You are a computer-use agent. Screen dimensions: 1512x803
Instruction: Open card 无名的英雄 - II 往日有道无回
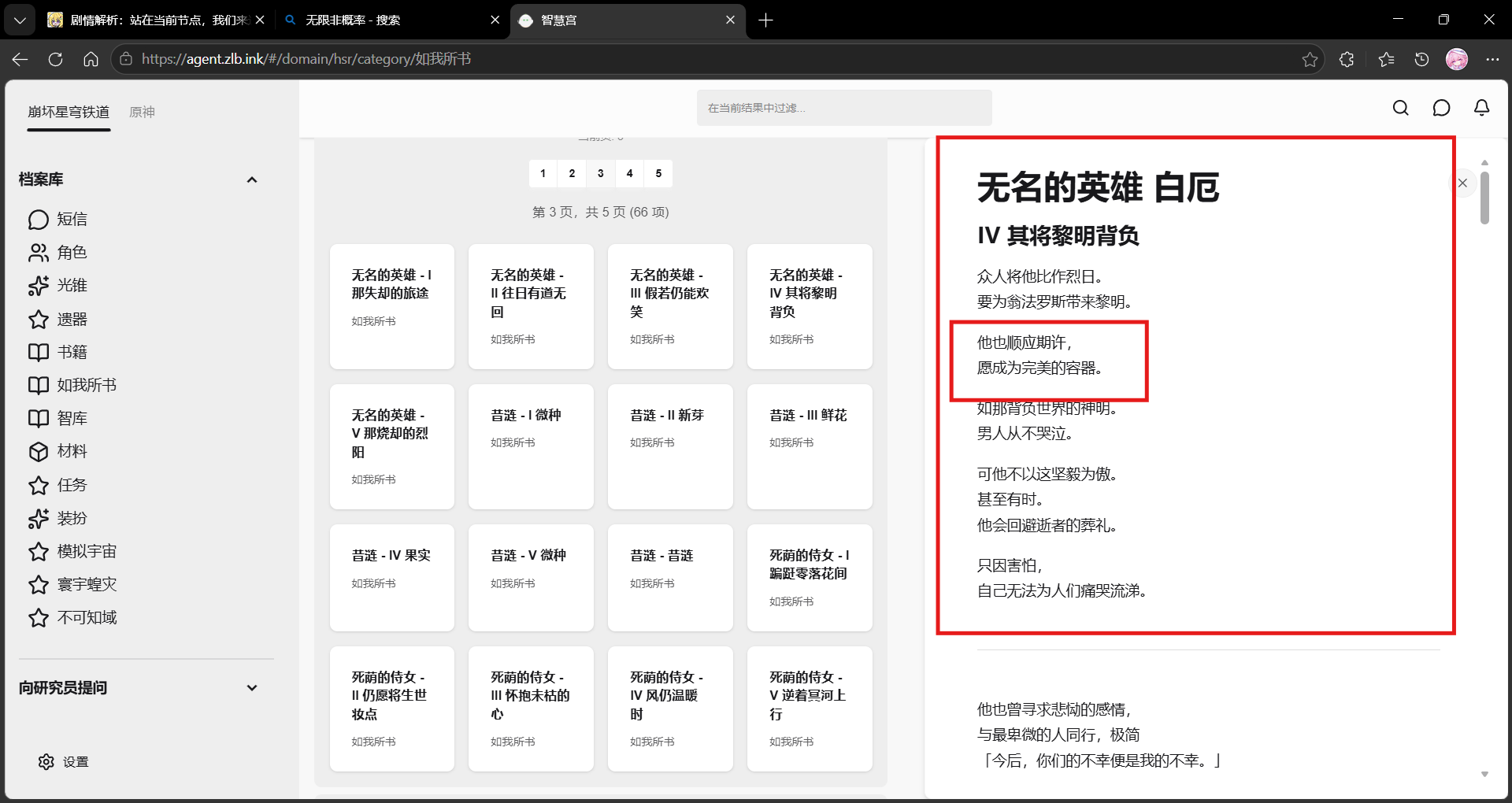pyautogui.click(x=531, y=306)
